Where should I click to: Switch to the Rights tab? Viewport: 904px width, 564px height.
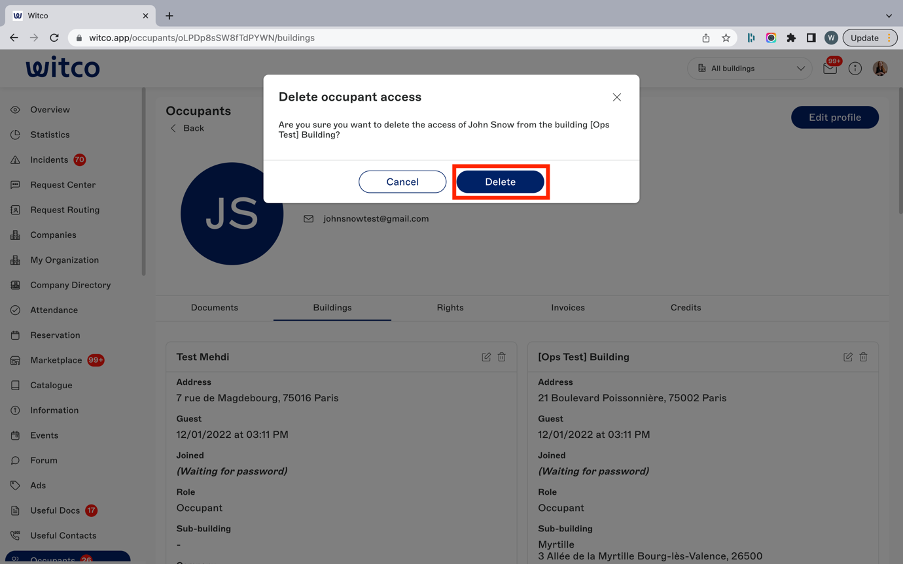tap(450, 307)
